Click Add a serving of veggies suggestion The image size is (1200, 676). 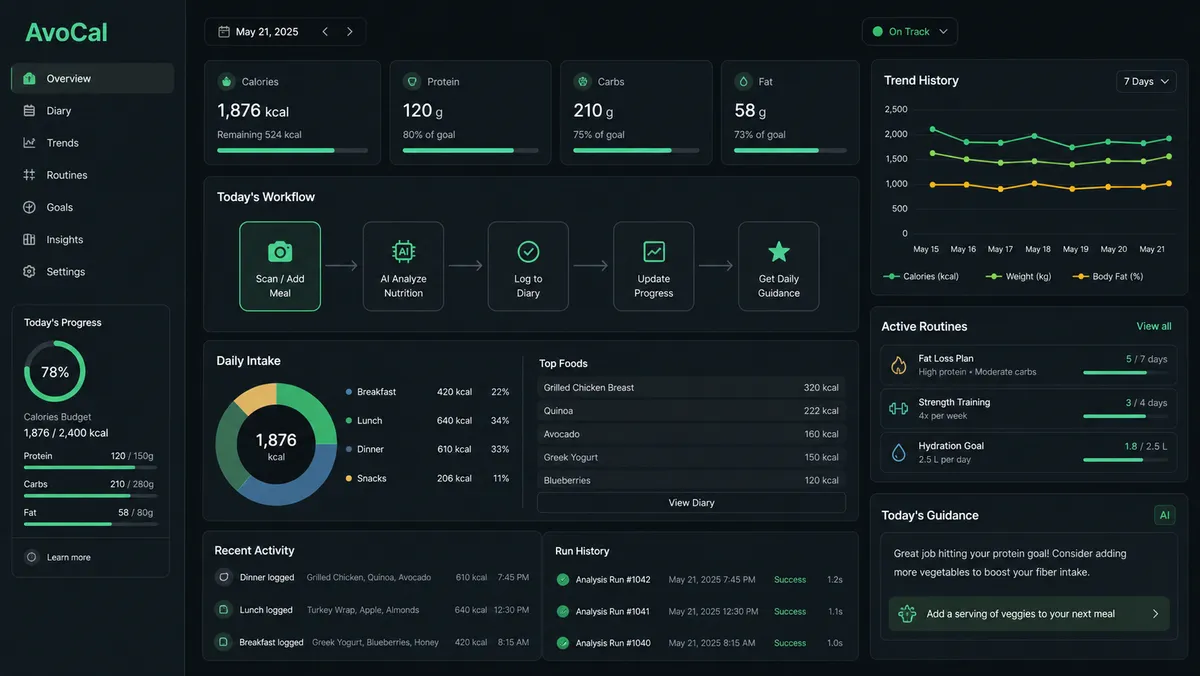1029,614
